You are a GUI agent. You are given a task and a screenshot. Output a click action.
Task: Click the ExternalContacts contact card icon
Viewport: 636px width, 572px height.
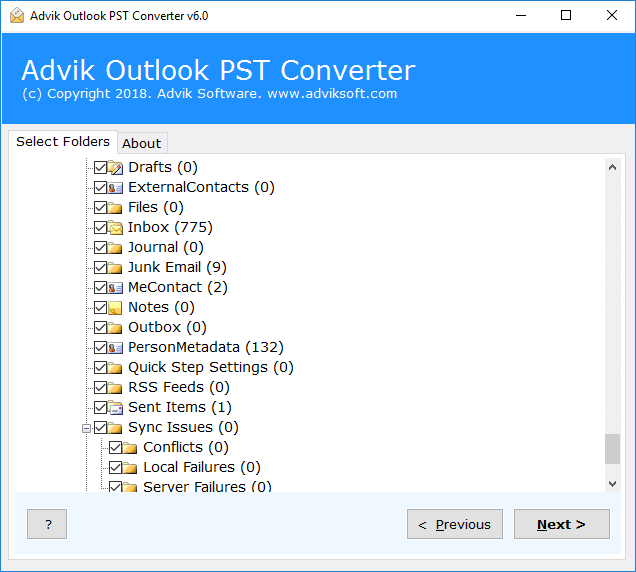[115, 188]
